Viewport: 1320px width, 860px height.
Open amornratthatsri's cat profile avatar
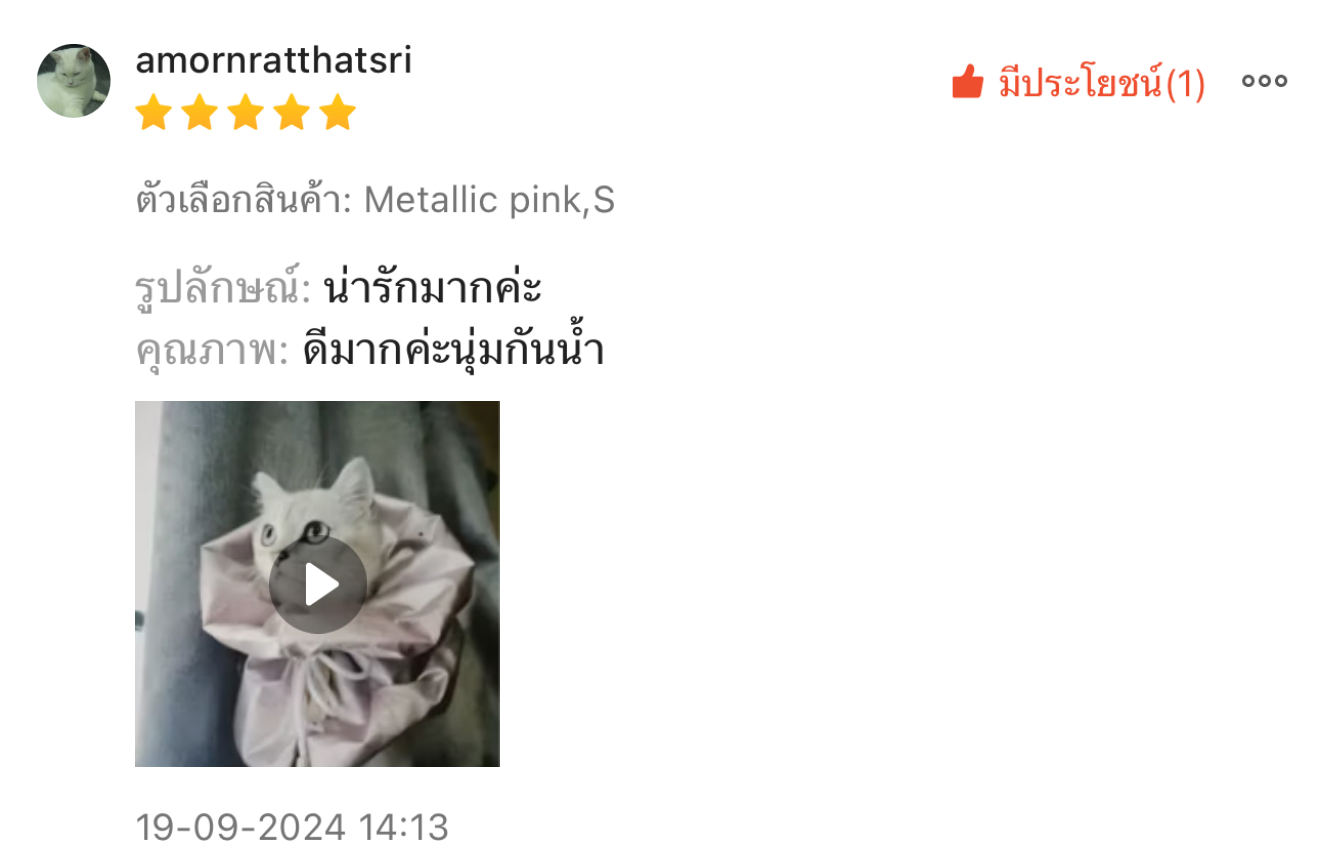[74, 81]
